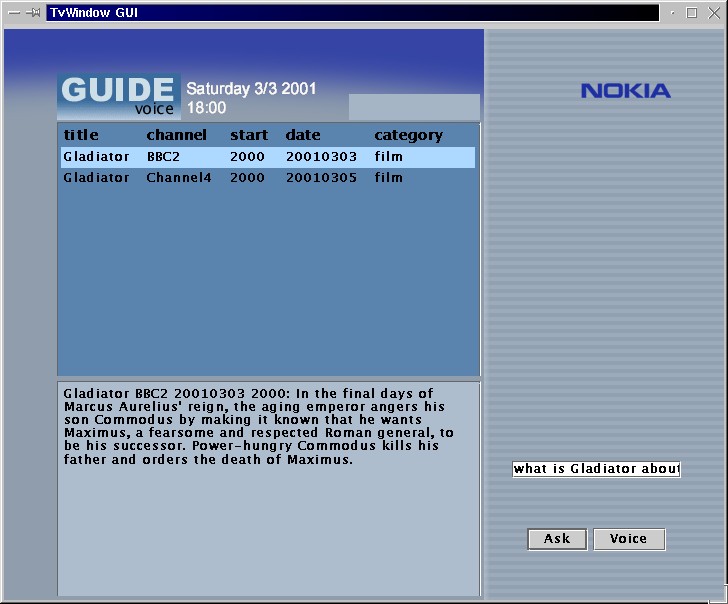Close the TvWindow GUI window
Screen dimensions: 728x604
(714, 13)
